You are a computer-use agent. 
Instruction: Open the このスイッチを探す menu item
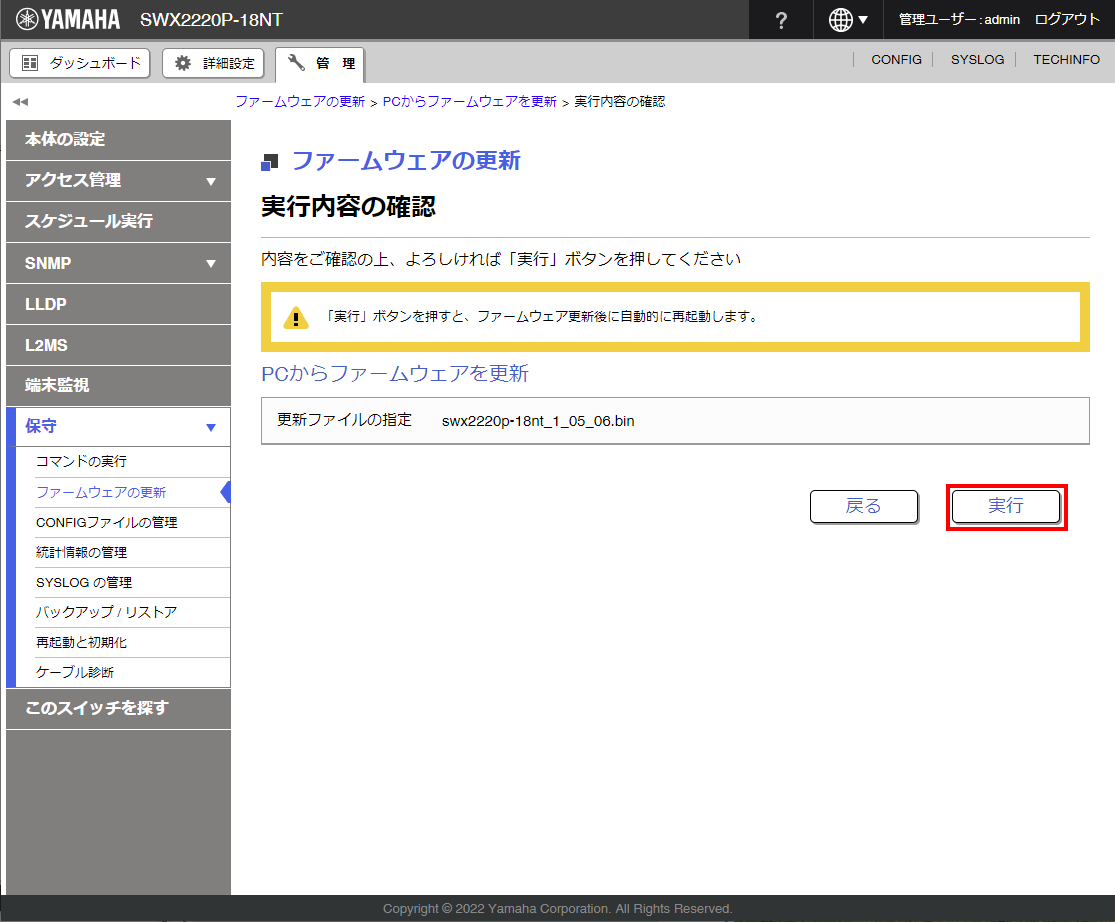point(97,708)
